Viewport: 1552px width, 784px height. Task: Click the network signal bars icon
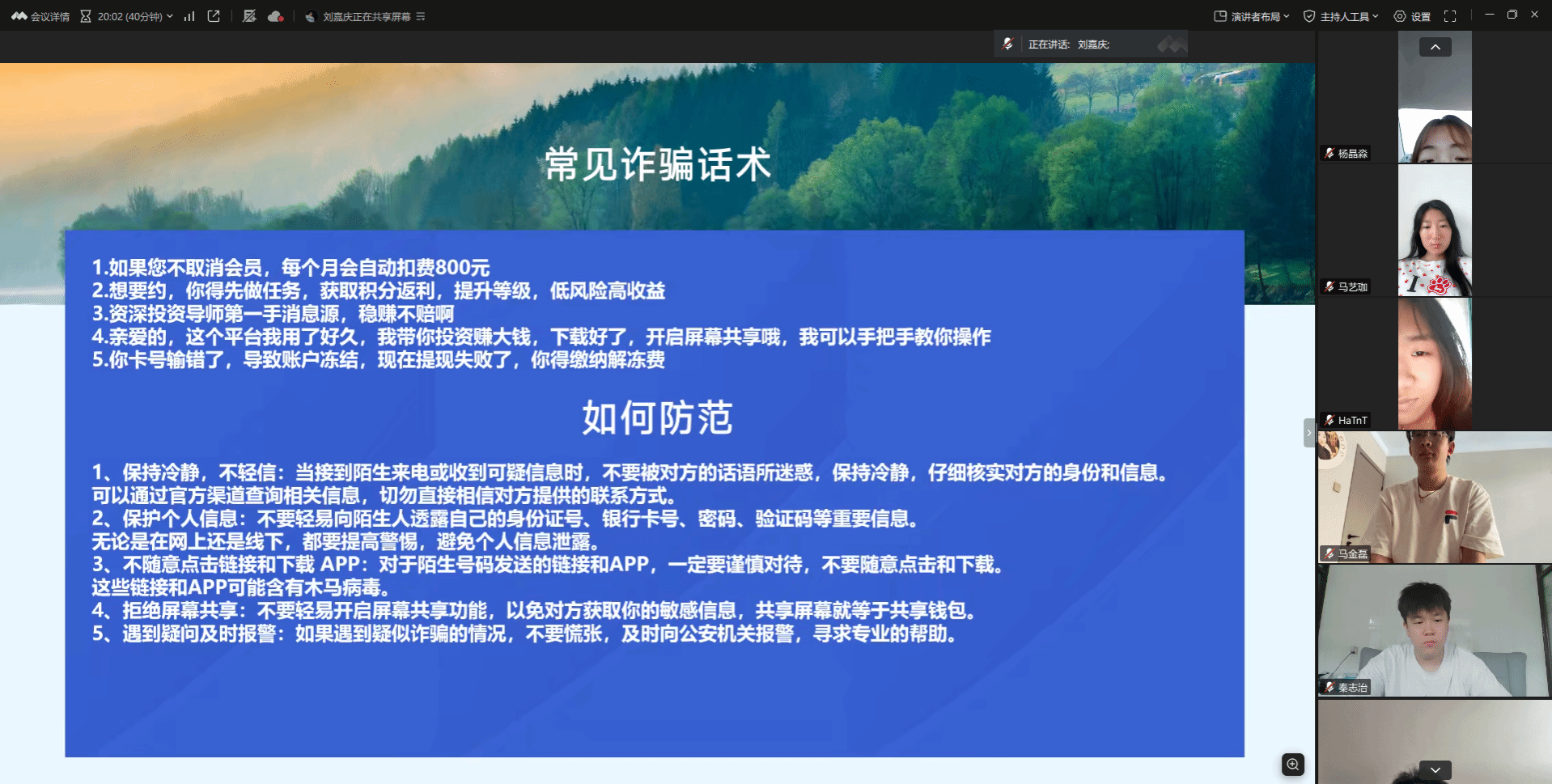pyautogui.click(x=189, y=16)
